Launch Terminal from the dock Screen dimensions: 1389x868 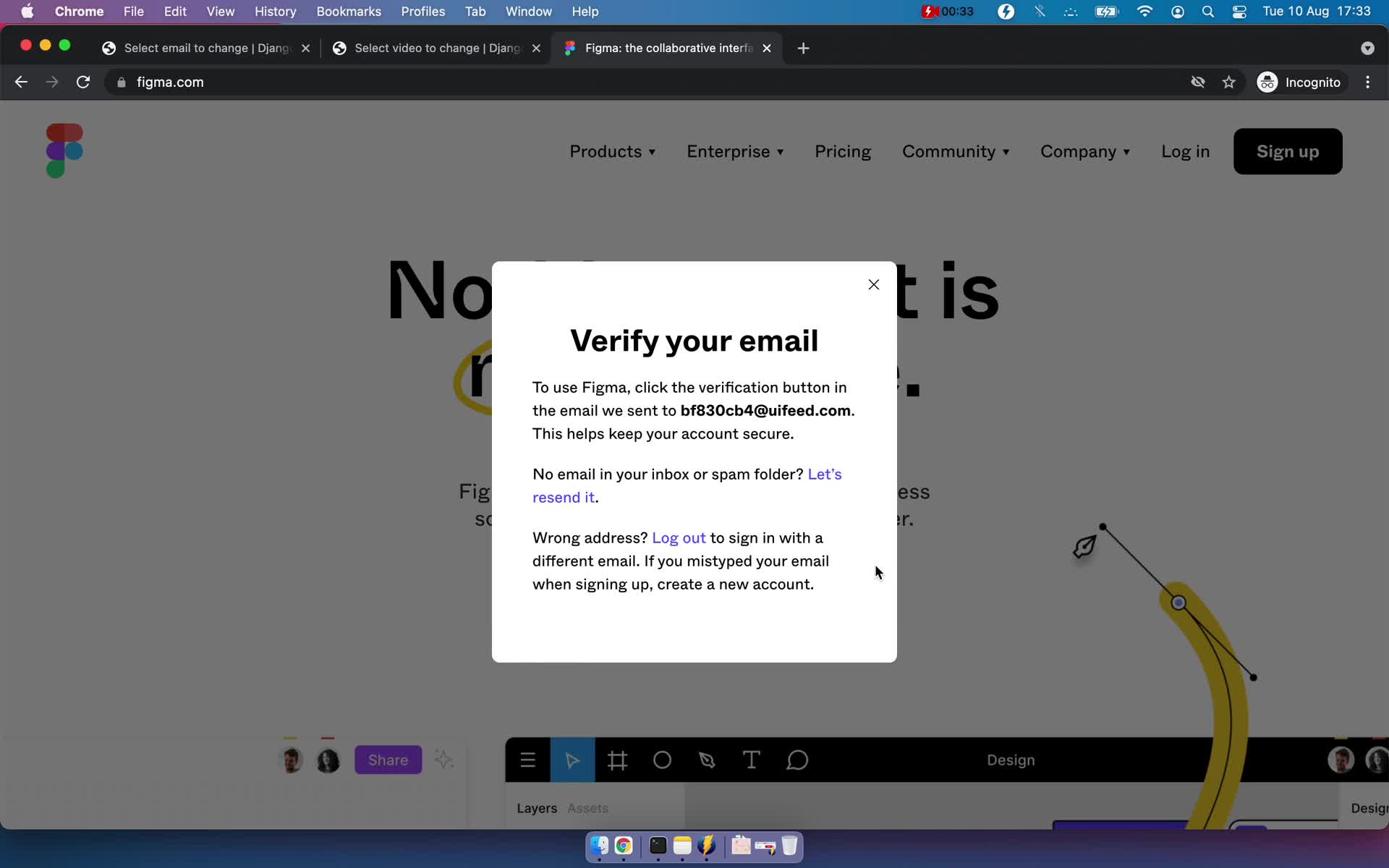(x=657, y=846)
